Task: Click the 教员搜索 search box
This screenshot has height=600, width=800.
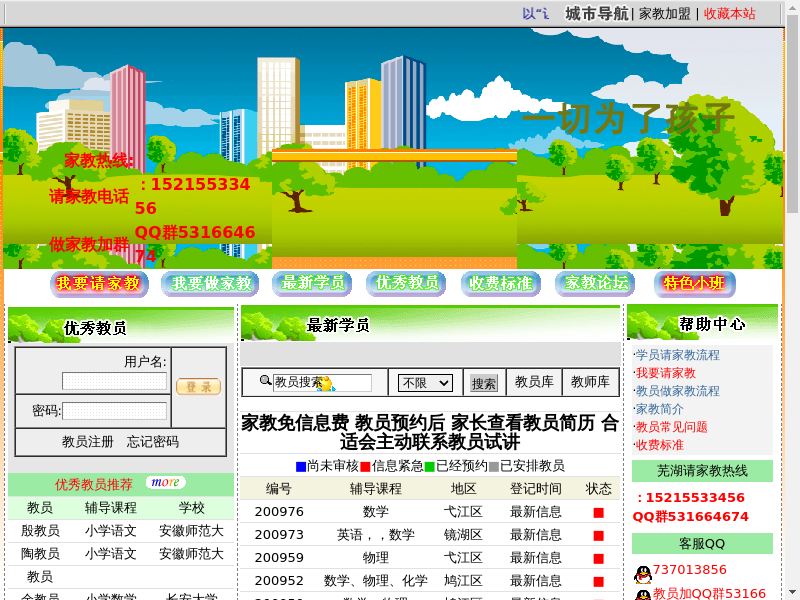Action: pyautogui.click(x=322, y=382)
